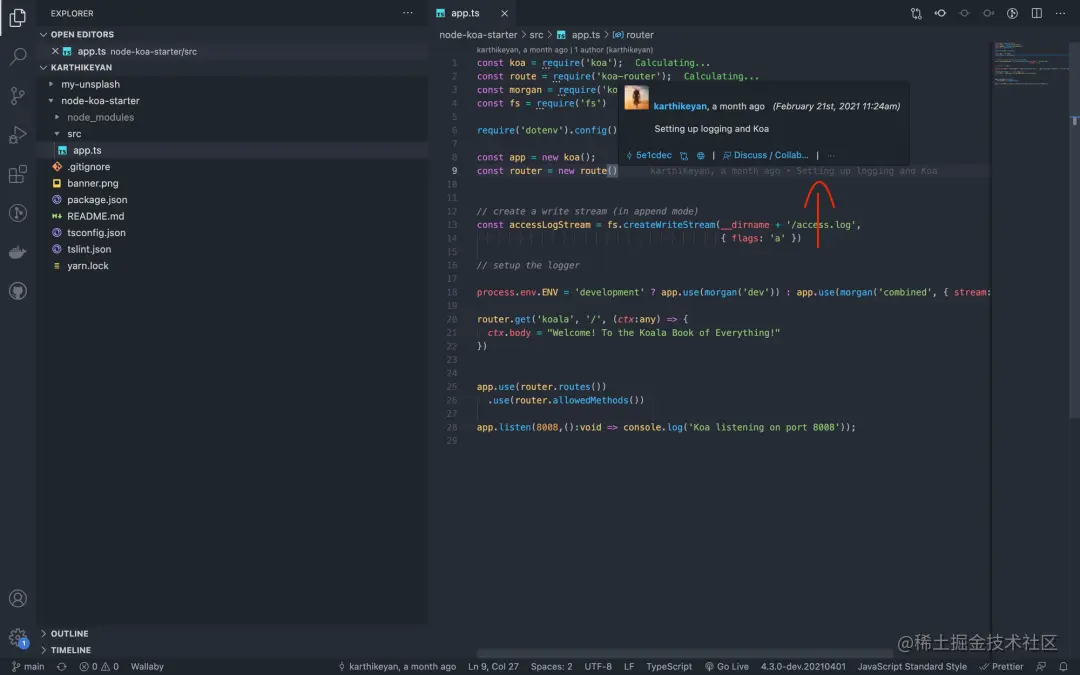
Task: Click the main branch in status bar
Action: (28, 666)
